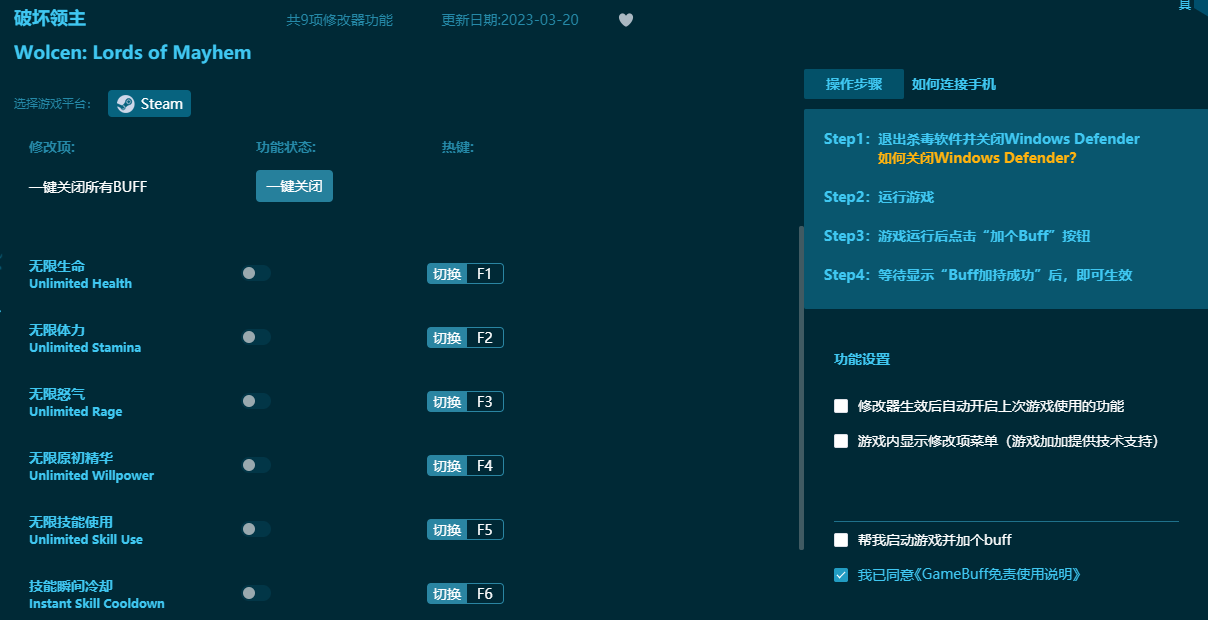Uncheck GameBuff disclaimer agreement checkbox

(841, 575)
